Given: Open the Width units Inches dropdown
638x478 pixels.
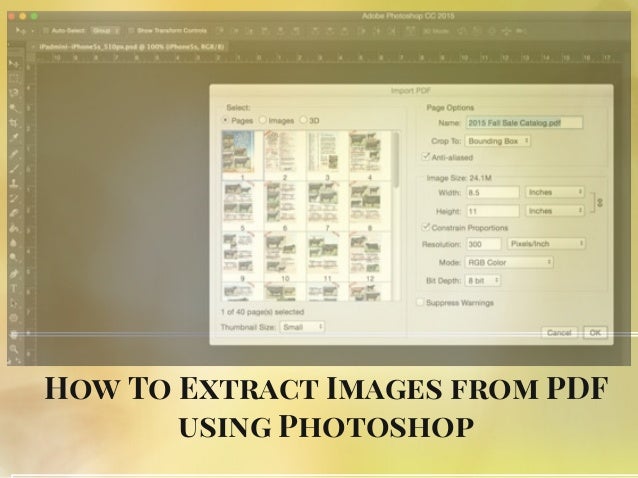Looking at the screenshot, I should click(x=555, y=192).
